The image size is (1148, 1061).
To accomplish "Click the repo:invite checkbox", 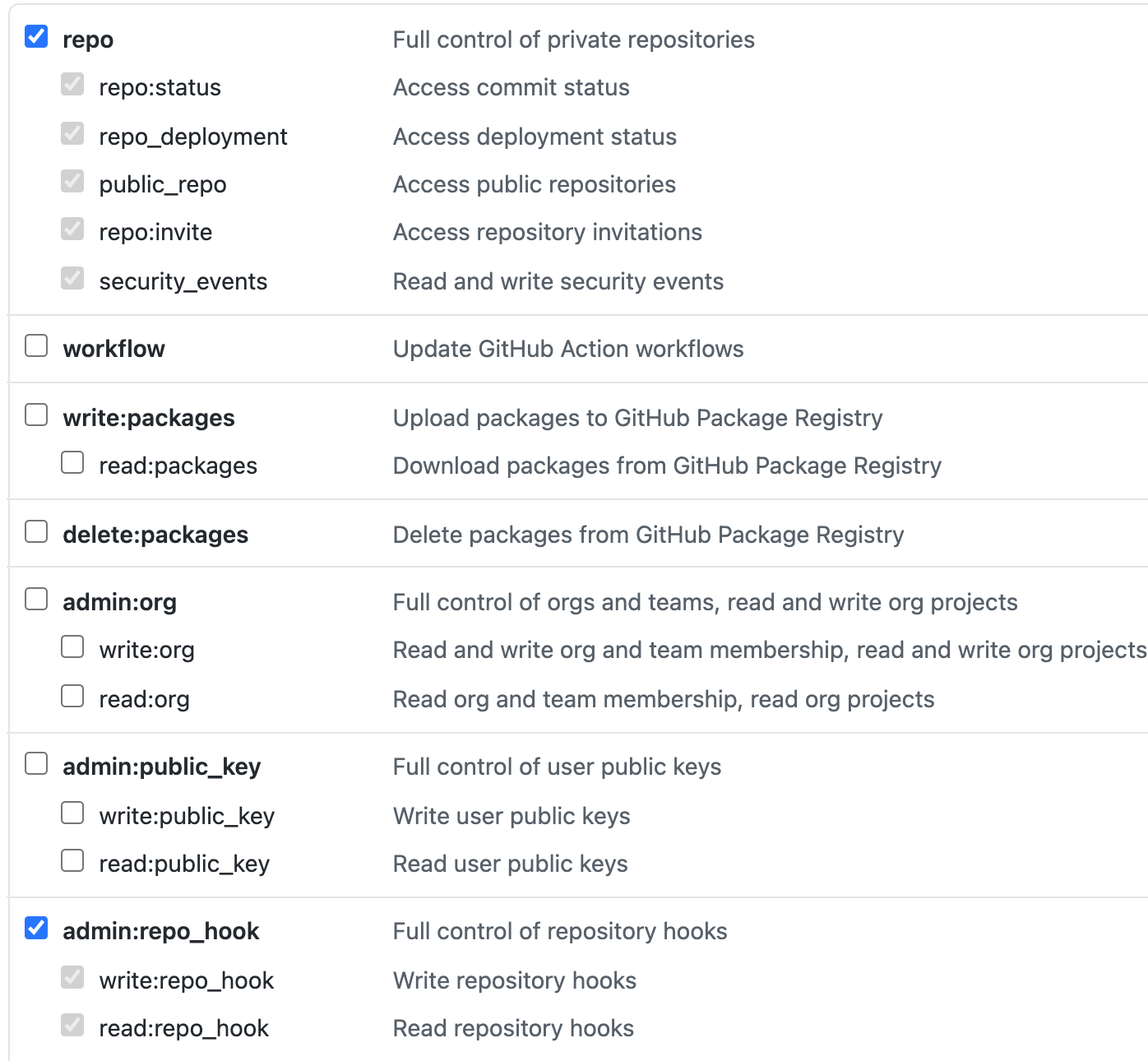I will pos(72,229).
